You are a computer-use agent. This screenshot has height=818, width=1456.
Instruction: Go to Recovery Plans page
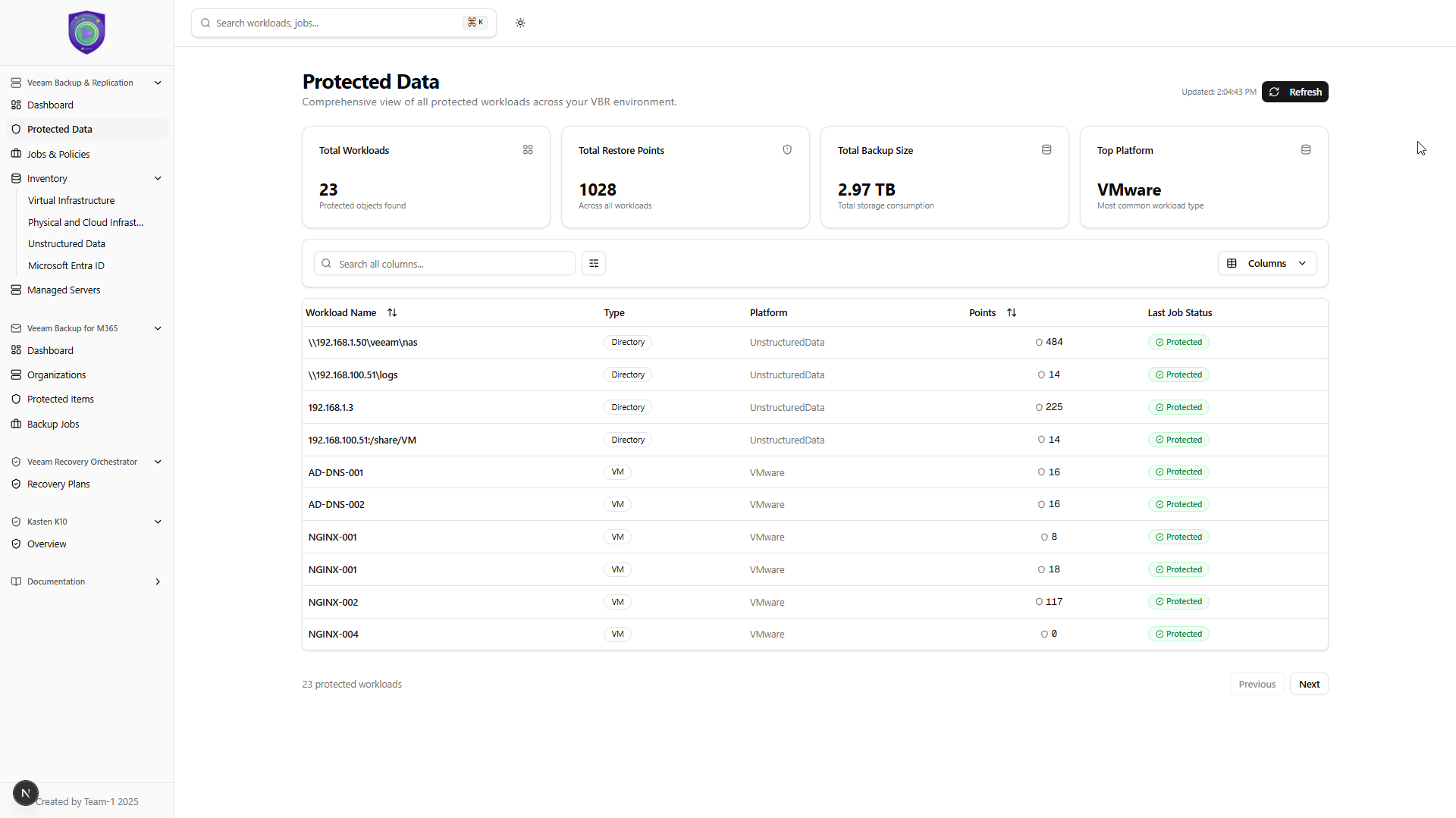[x=58, y=484]
